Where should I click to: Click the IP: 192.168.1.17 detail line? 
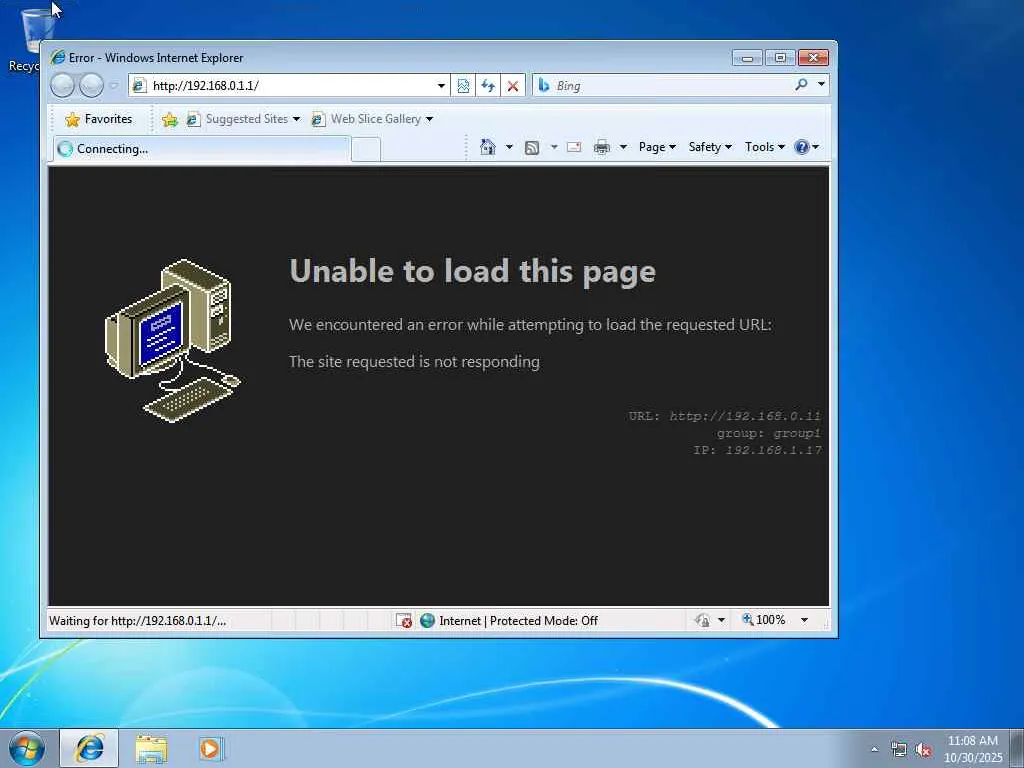(x=758, y=450)
